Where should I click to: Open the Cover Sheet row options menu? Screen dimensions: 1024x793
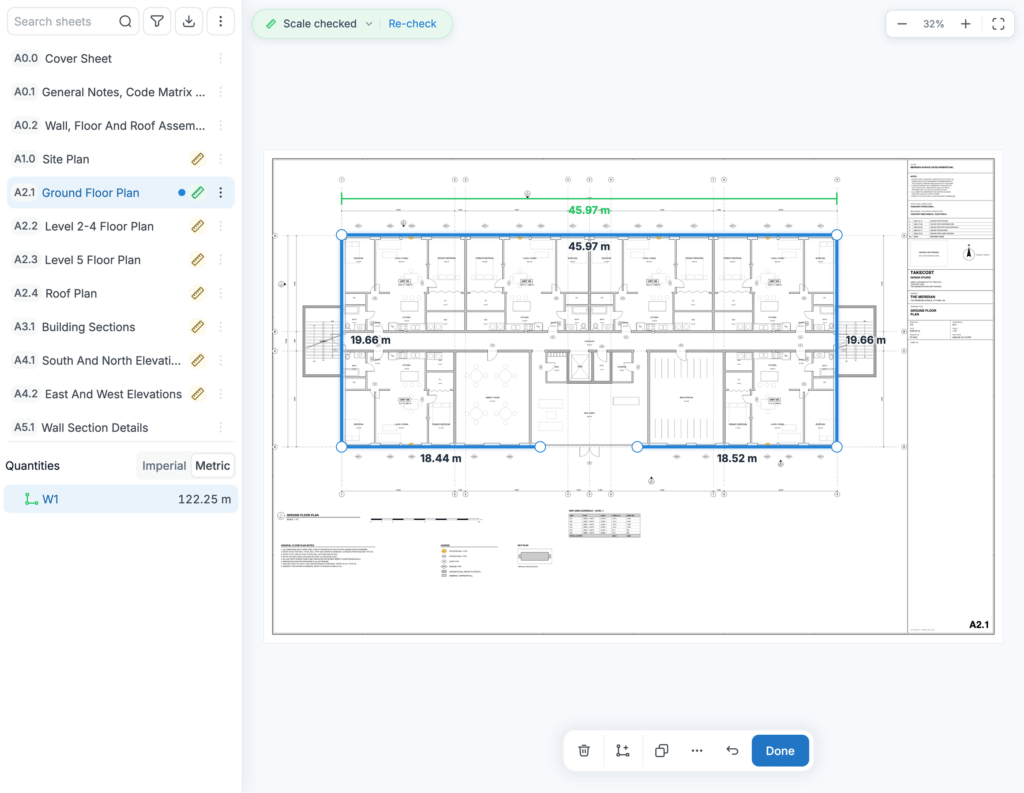click(x=221, y=58)
